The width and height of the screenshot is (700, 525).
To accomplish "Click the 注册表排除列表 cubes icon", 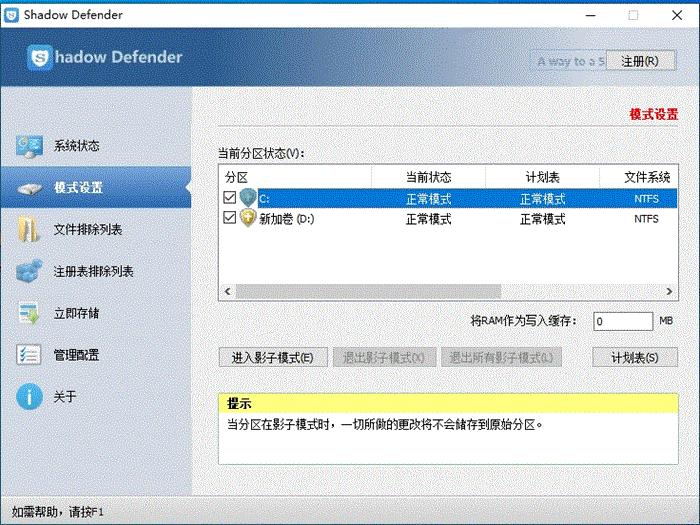I will point(29,271).
